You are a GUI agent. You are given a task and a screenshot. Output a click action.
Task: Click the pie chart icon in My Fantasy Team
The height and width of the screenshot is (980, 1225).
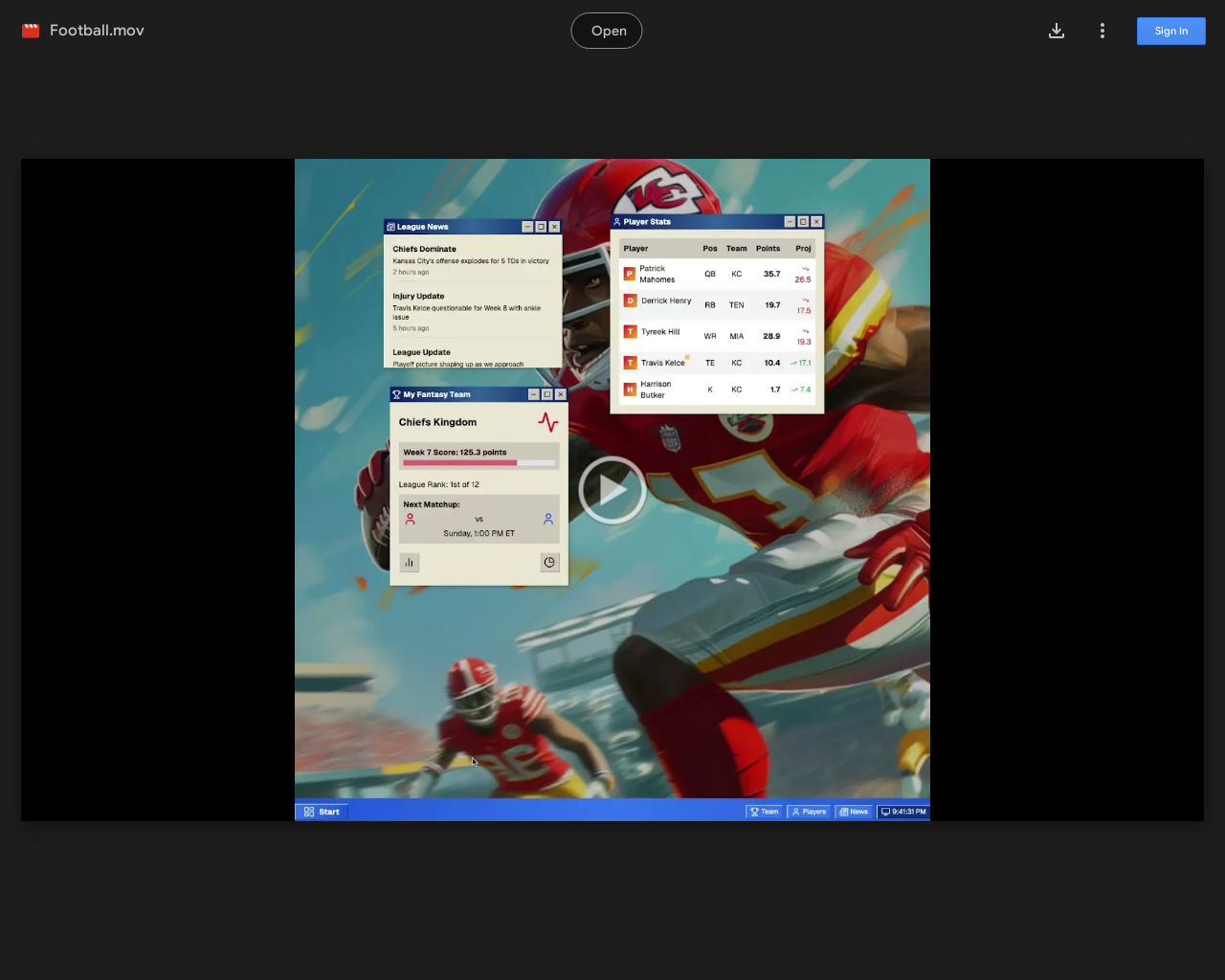coord(549,563)
